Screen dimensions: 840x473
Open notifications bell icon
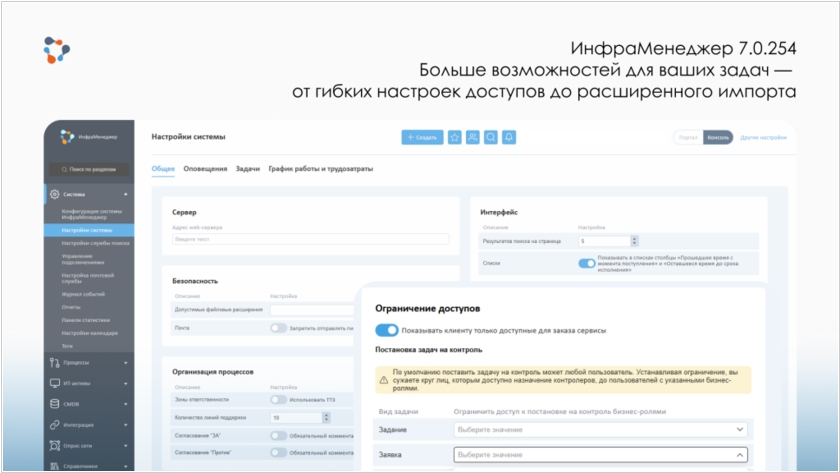pos(509,138)
